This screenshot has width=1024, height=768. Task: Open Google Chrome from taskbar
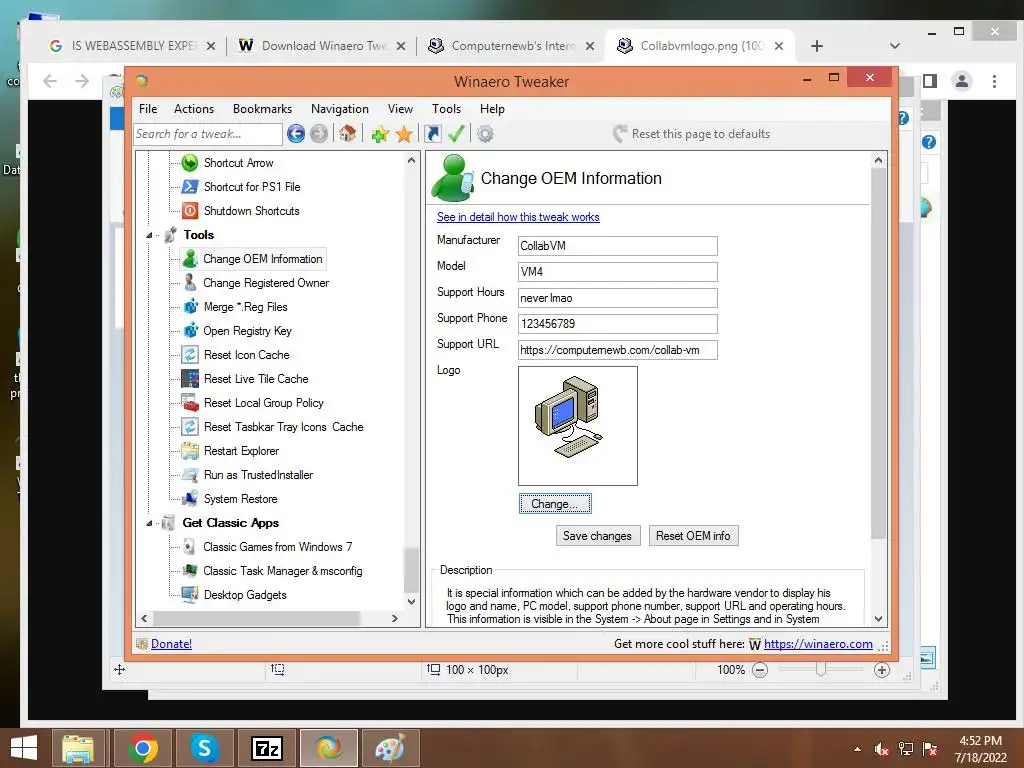(142, 748)
